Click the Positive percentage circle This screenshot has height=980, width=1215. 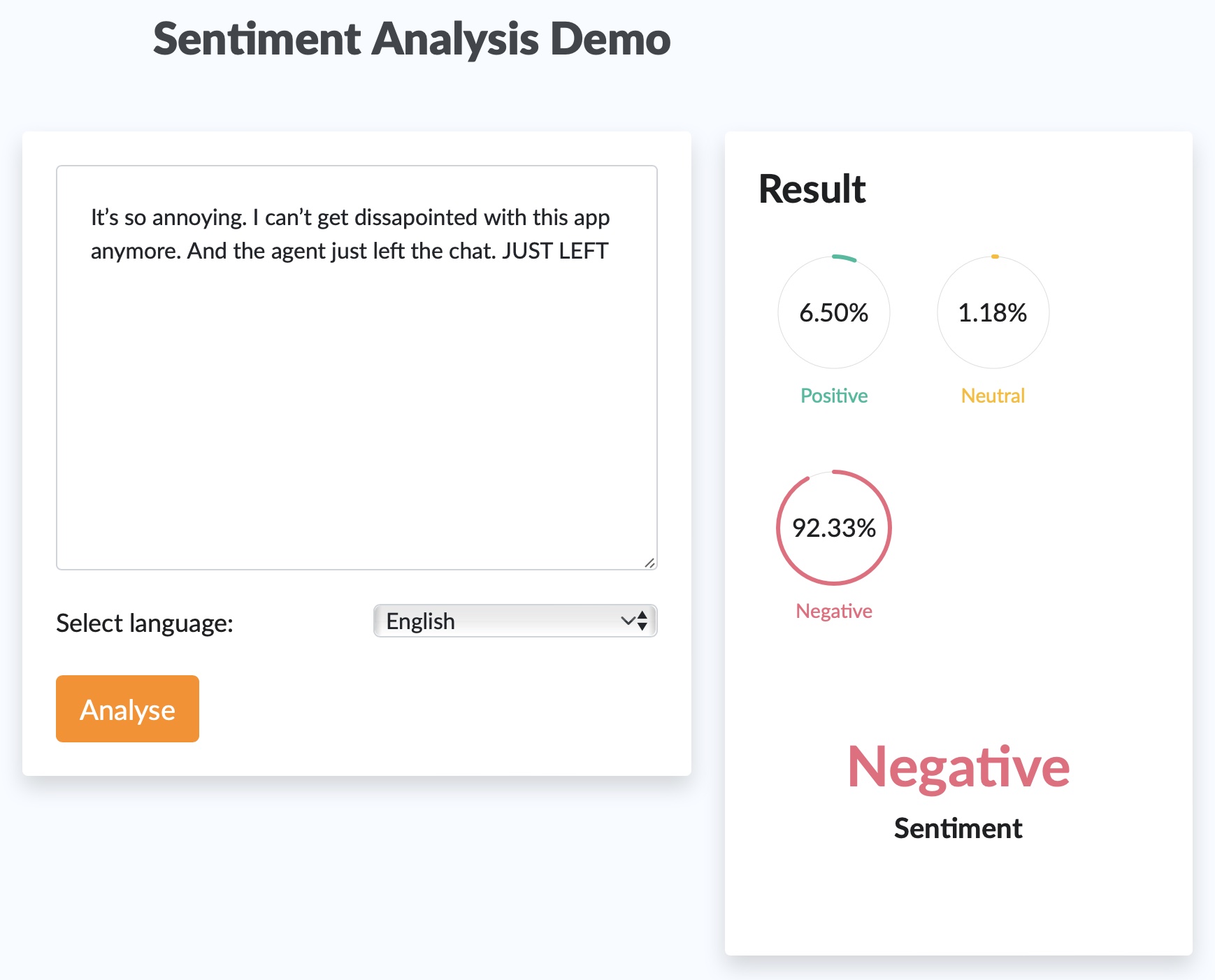pyautogui.click(x=833, y=313)
